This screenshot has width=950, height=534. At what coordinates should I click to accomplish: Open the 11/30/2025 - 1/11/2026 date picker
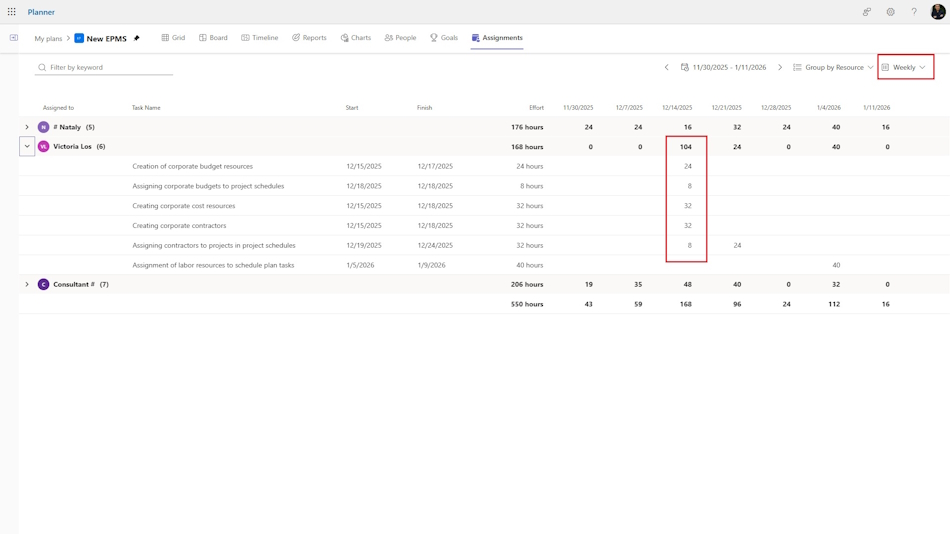click(723, 67)
